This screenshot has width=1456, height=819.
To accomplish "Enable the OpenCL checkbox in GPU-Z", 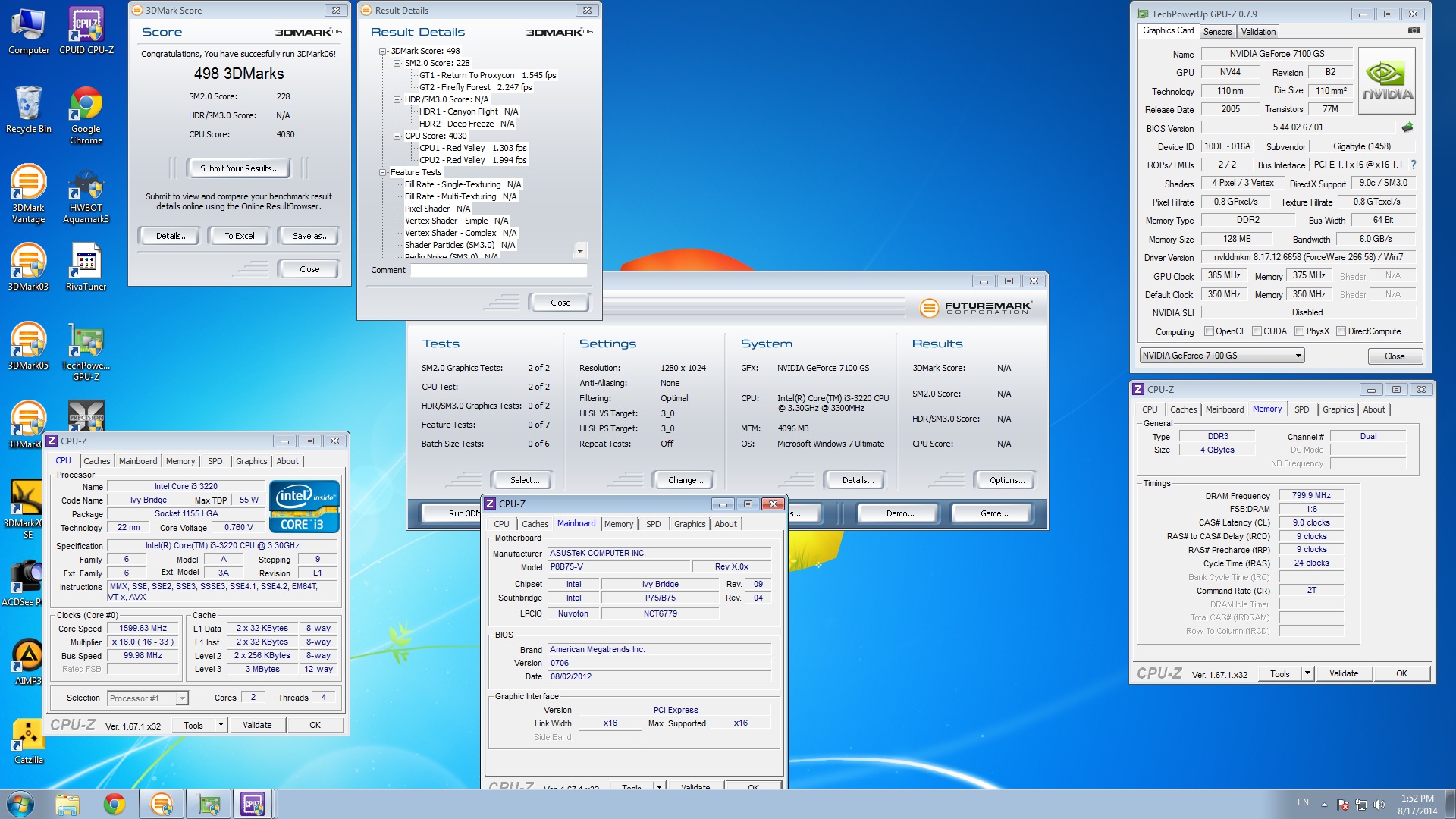I will point(1210,331).
